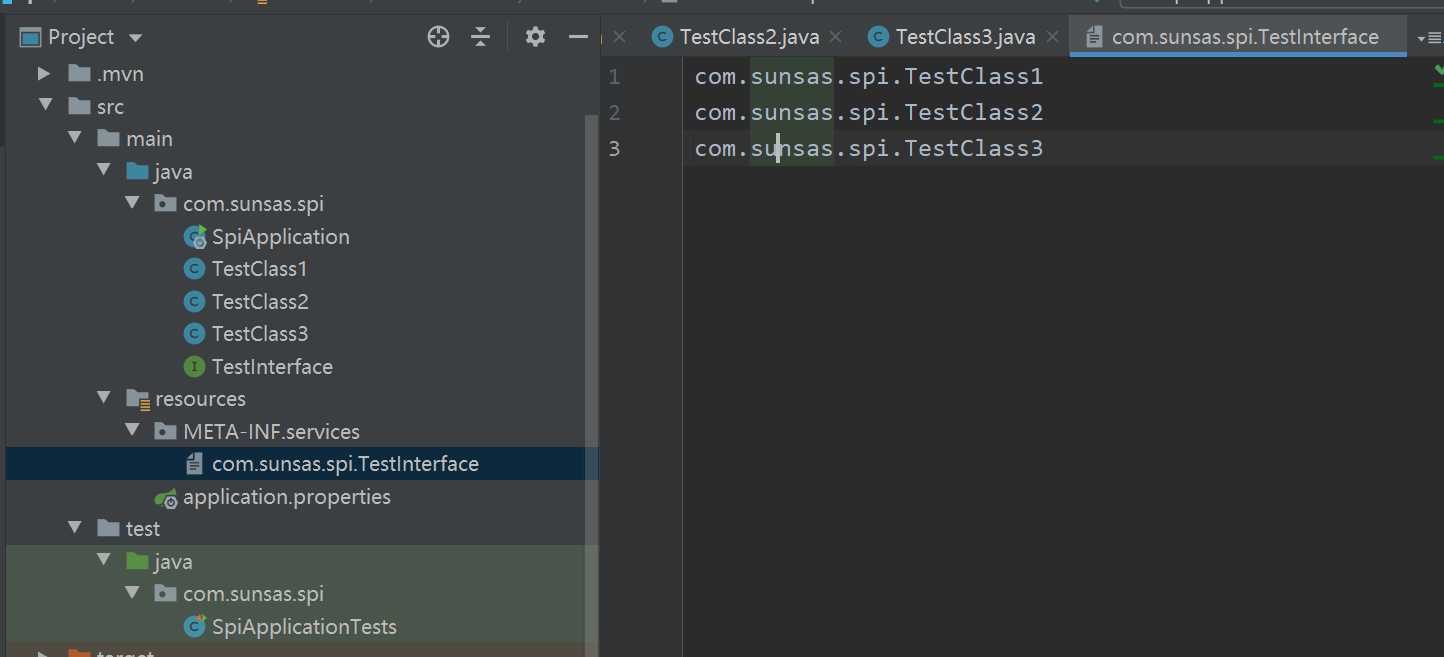Collapse the main java folder arrow
Viewport: 1444px width, 657px height.
[x=103, y=171]
